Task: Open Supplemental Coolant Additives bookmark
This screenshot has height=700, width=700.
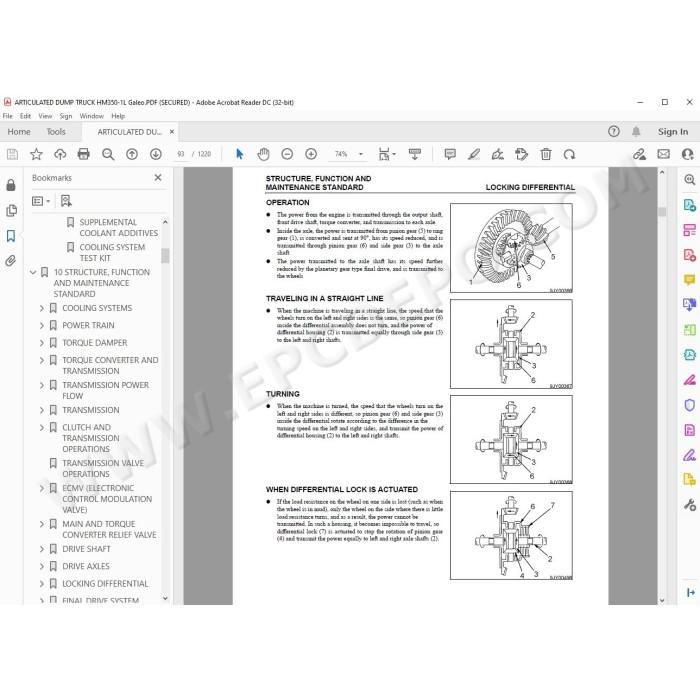Action: point(119,228)
